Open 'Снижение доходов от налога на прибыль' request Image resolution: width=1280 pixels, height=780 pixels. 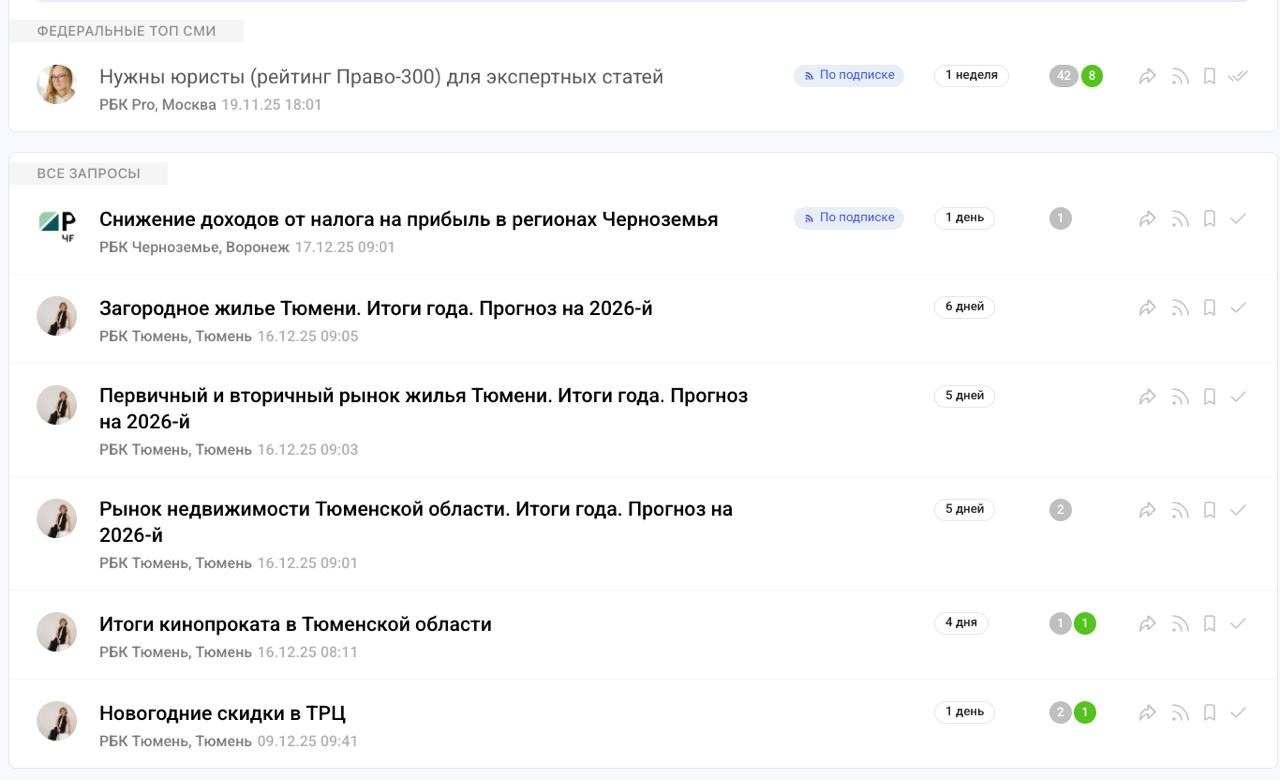(x=408, y=219)
